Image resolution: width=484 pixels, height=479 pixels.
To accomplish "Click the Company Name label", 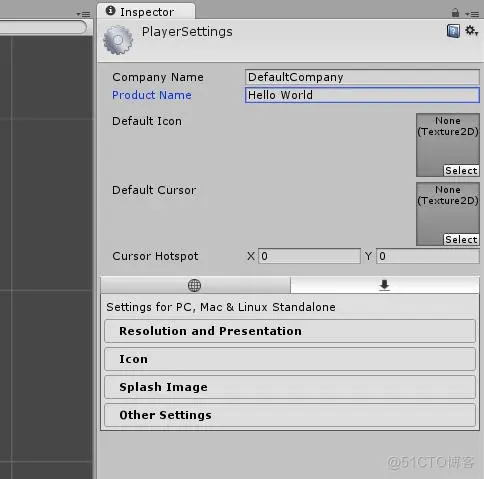I will [158, 77].
